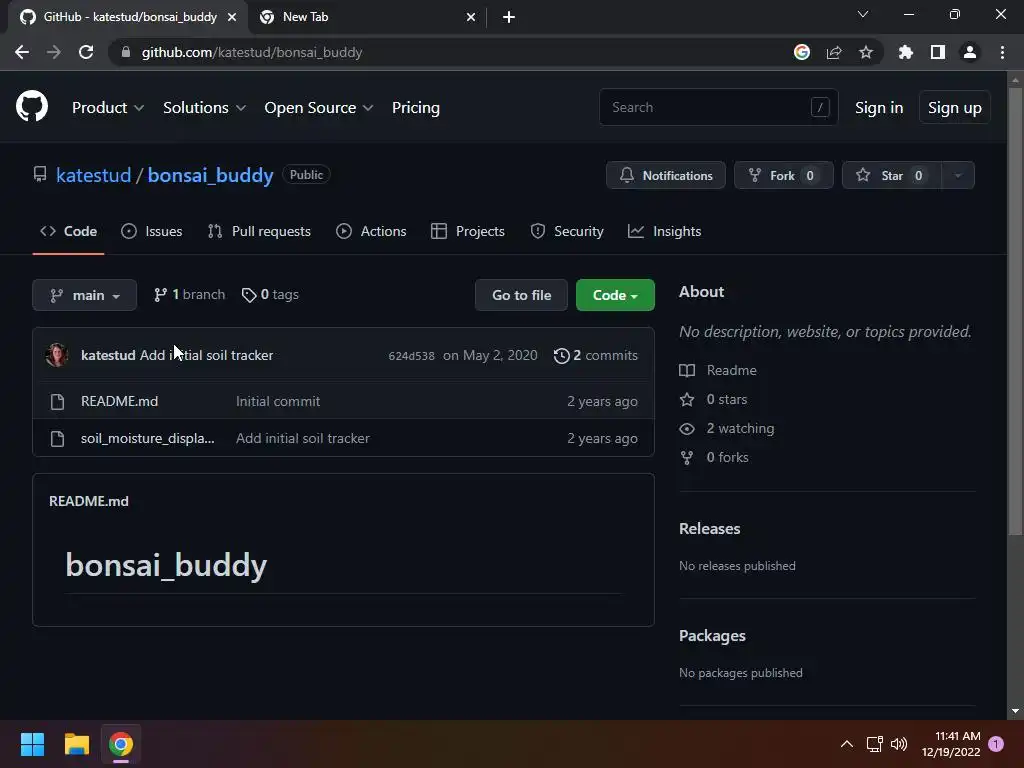
Task: Open Windows Start menu
Action: point(32,744)
